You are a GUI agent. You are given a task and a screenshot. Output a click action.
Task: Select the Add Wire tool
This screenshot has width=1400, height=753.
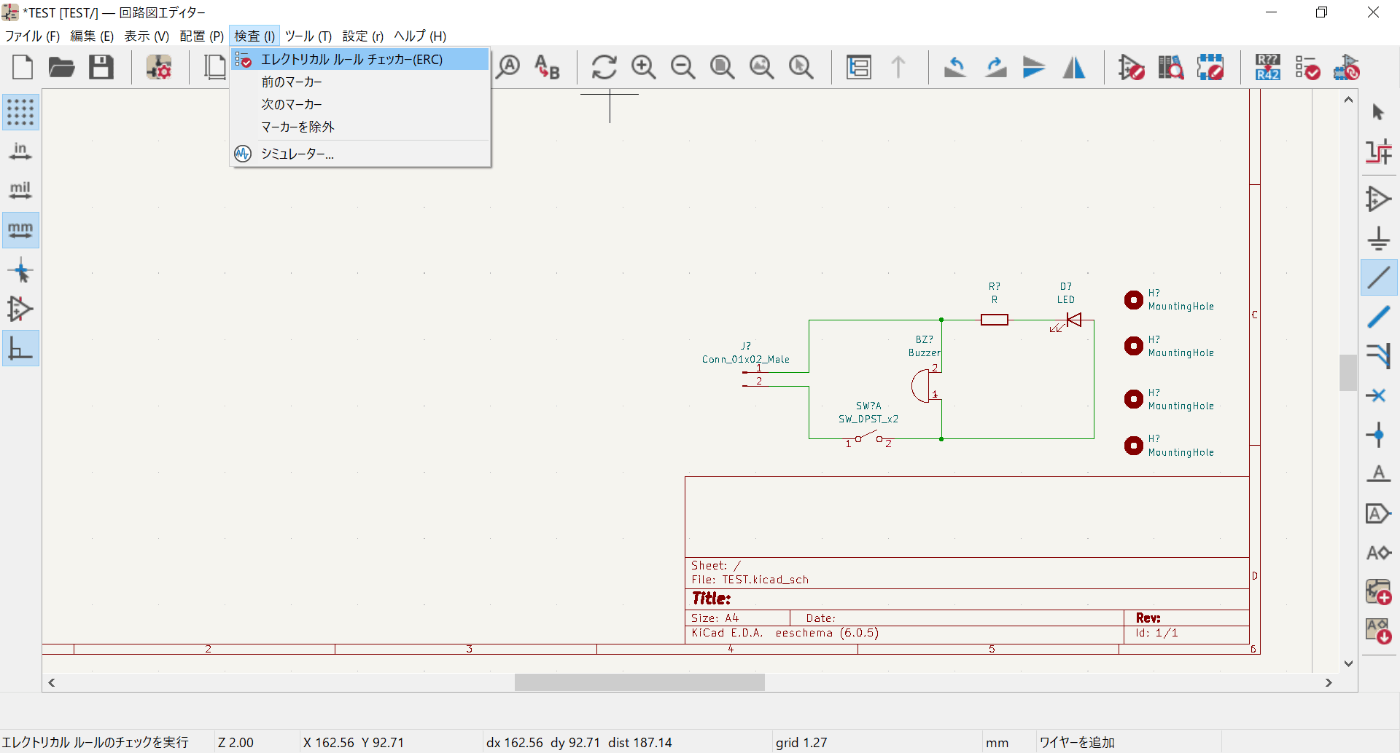point(1379,277)
